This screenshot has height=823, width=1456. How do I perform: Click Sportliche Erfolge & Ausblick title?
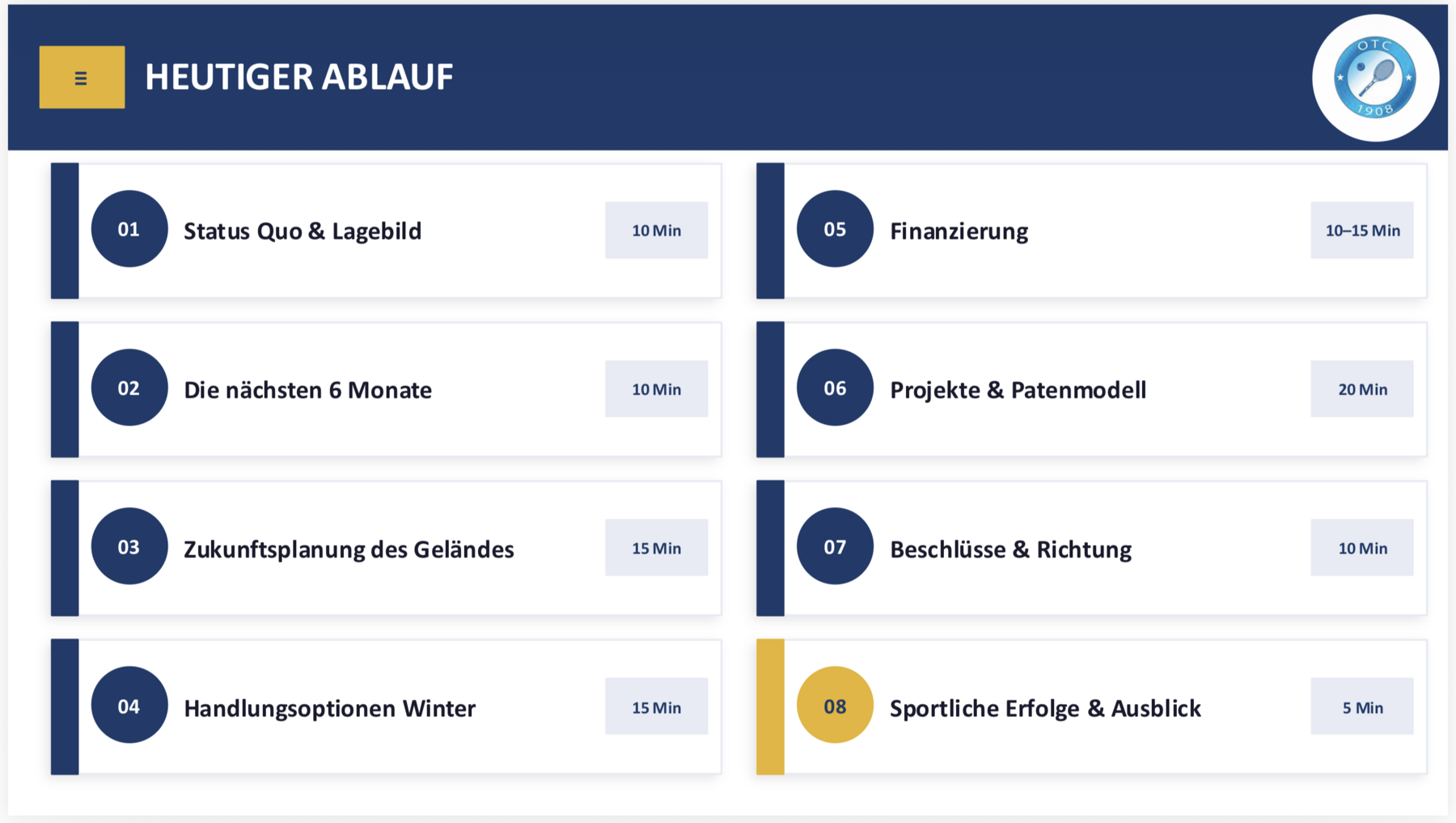click(1045, 708)
